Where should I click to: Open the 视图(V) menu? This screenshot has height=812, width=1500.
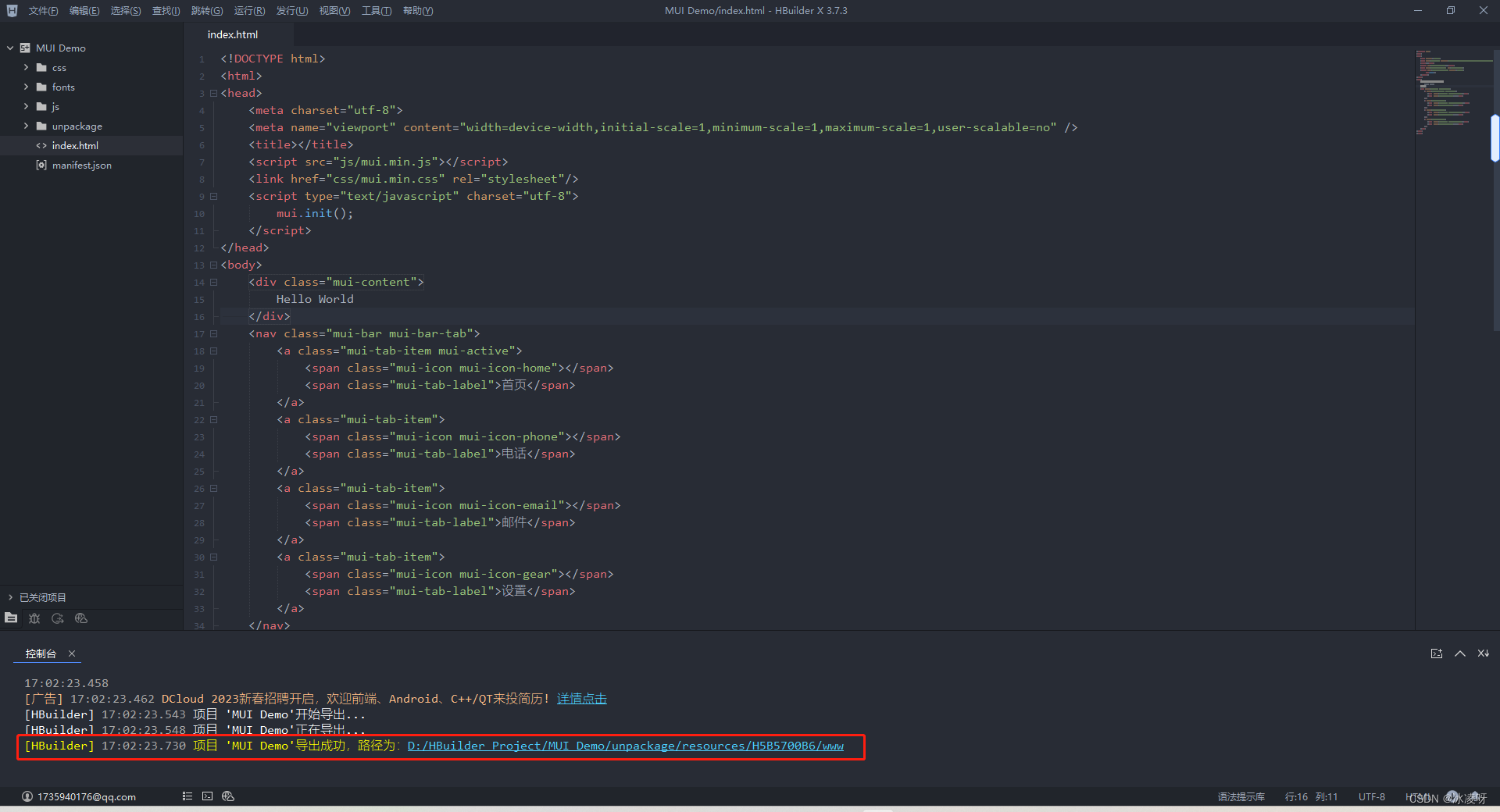pos(334,11)
